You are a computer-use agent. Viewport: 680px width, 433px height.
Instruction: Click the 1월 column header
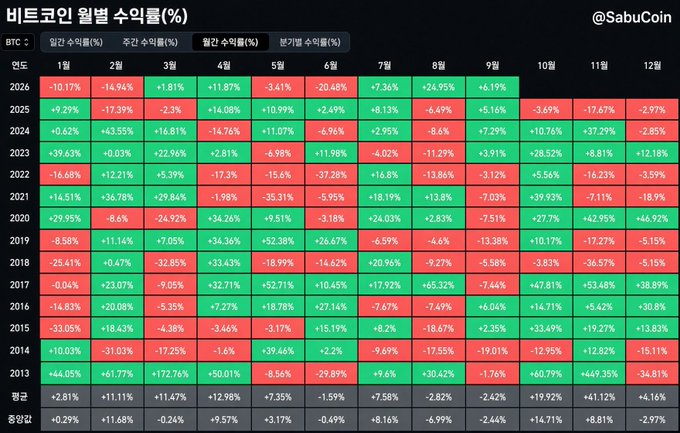pos(64,65)
